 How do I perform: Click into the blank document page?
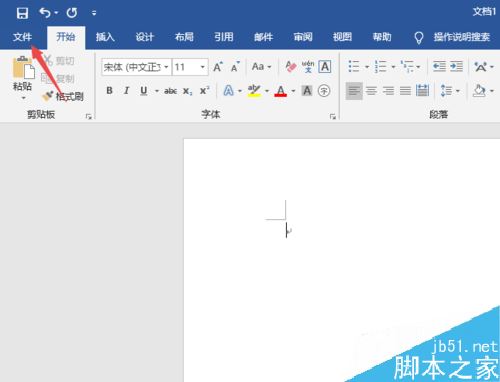click(x=342, y=260)
